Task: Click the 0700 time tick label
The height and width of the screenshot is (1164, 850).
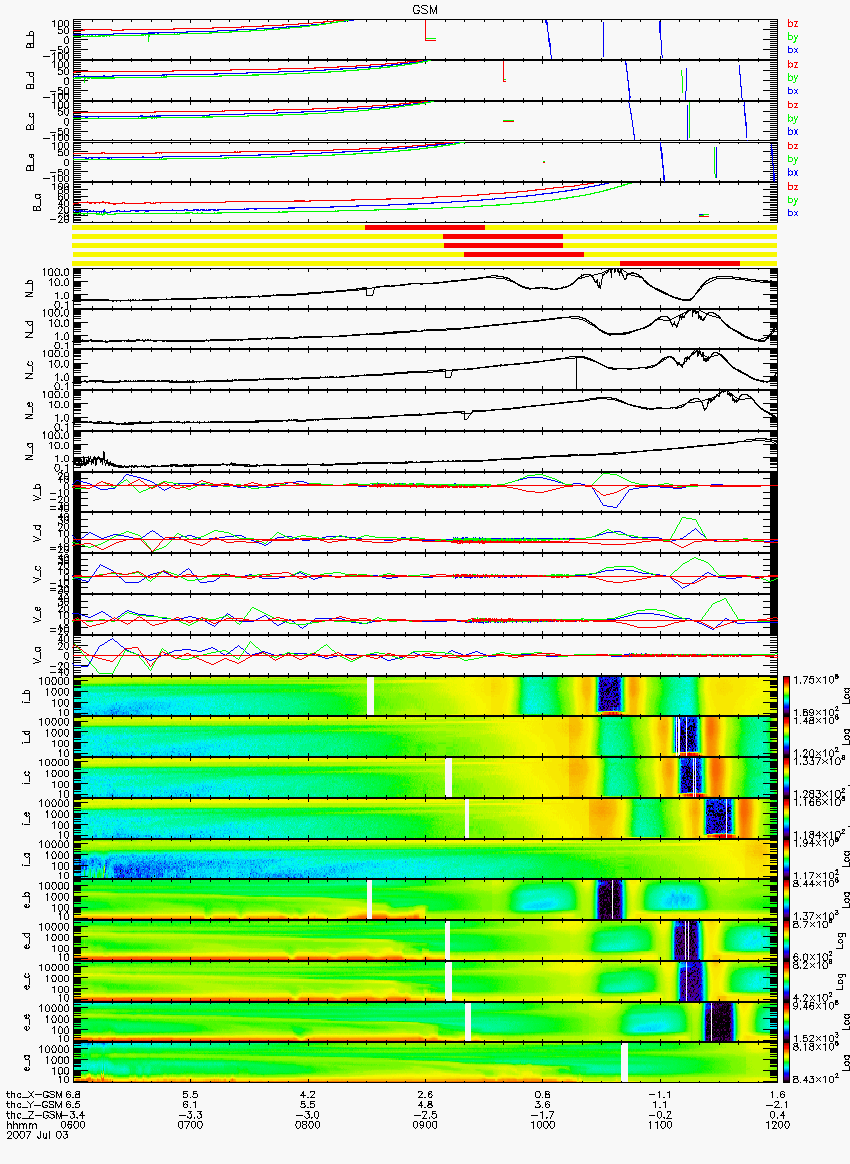Action: click(x=190, y=1125)
